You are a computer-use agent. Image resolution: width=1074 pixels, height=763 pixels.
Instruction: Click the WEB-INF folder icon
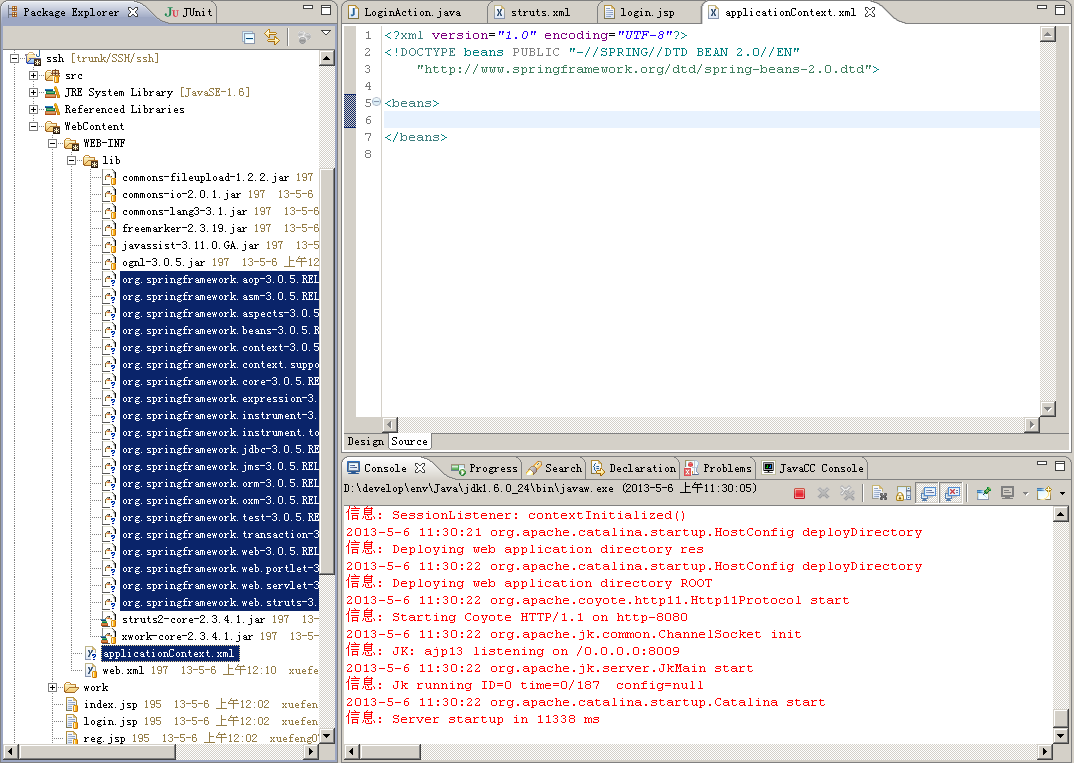(x=71, y=144)
